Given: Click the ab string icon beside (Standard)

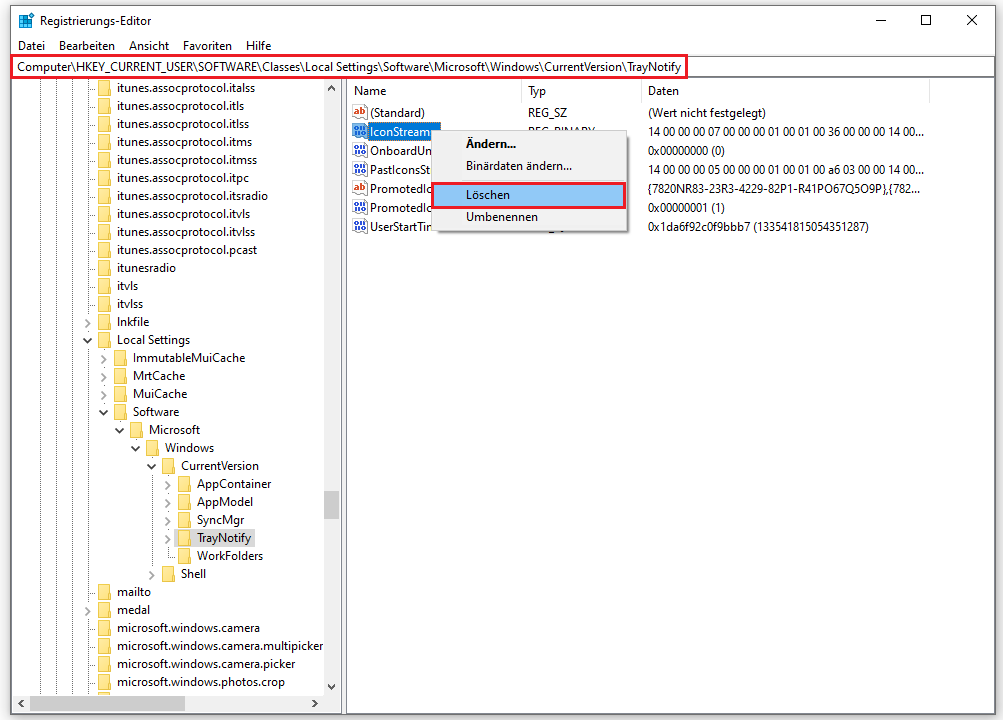Looking at the screenshot, I should point(360,112).
